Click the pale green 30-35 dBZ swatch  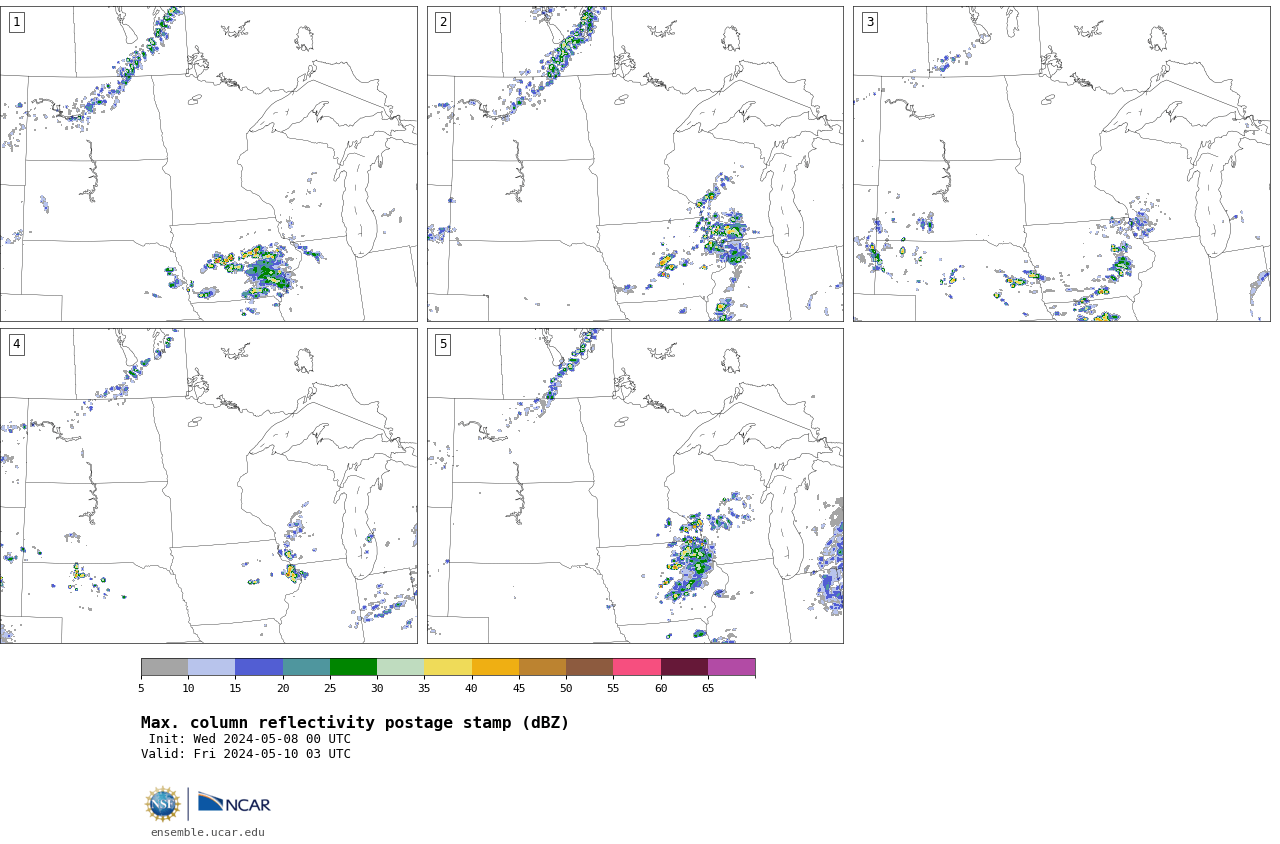tap(401, 667)
